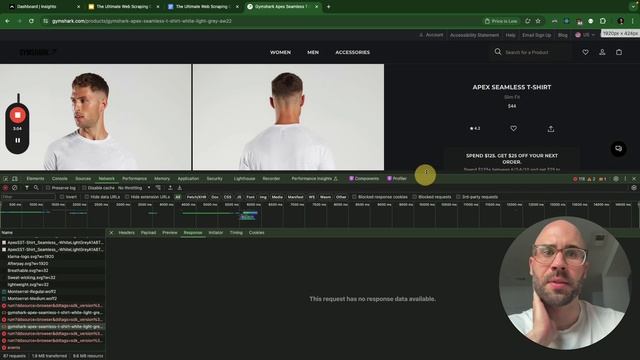Open the Lighthouse tab
This screenshot has height=360, width=640.
pyautogui.click(x=244, y=179)
